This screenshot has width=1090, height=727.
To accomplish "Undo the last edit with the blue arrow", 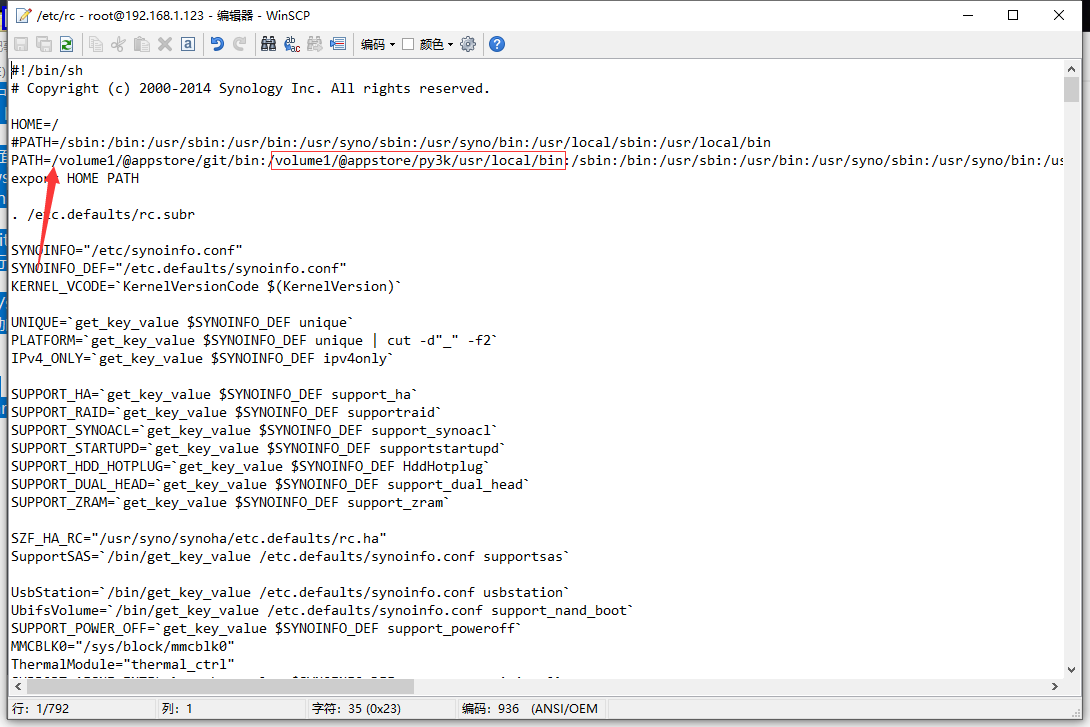I will (217, 44).
